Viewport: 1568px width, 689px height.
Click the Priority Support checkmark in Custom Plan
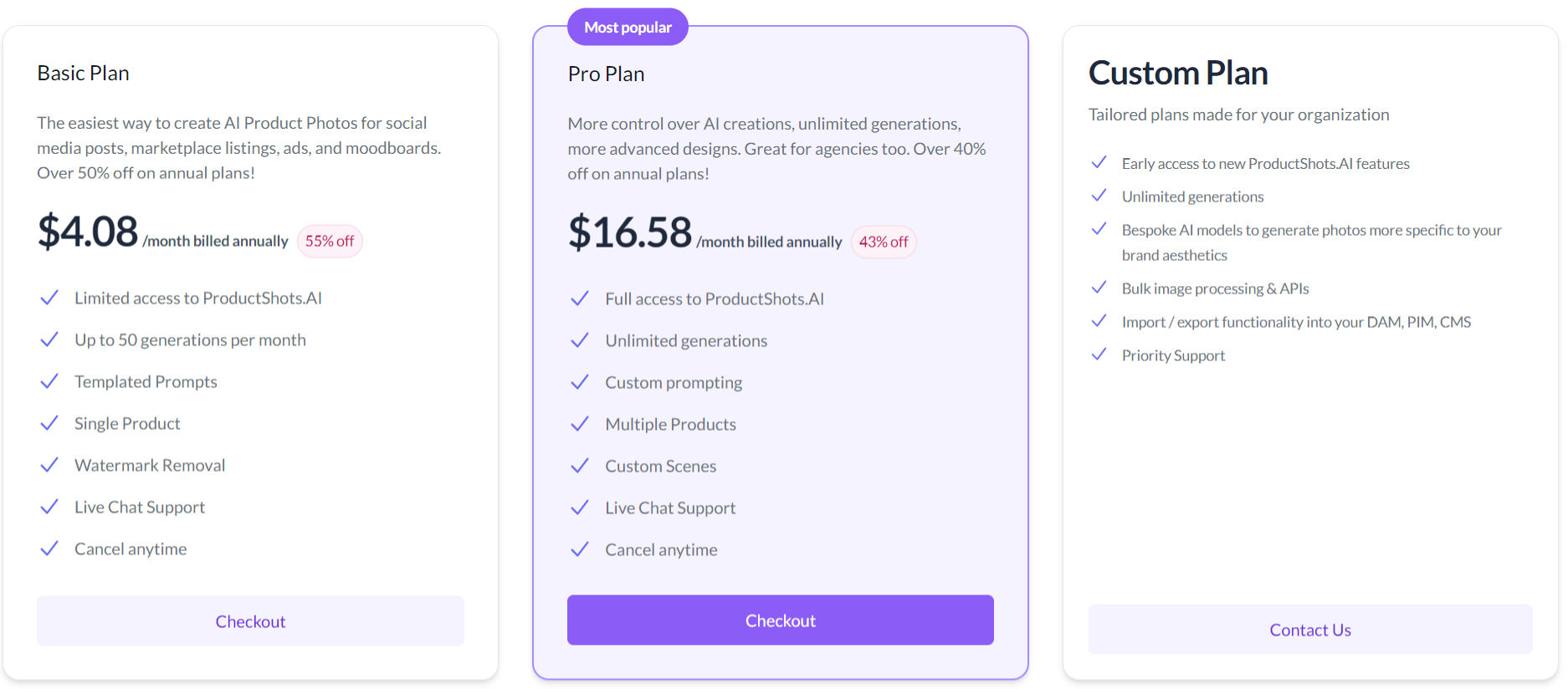1099,354
